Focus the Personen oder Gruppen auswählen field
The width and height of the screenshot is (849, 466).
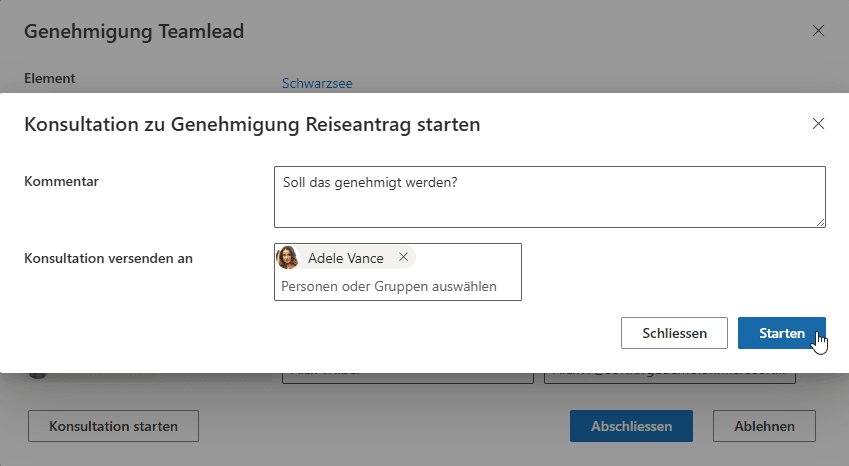(x=396, y=287)
